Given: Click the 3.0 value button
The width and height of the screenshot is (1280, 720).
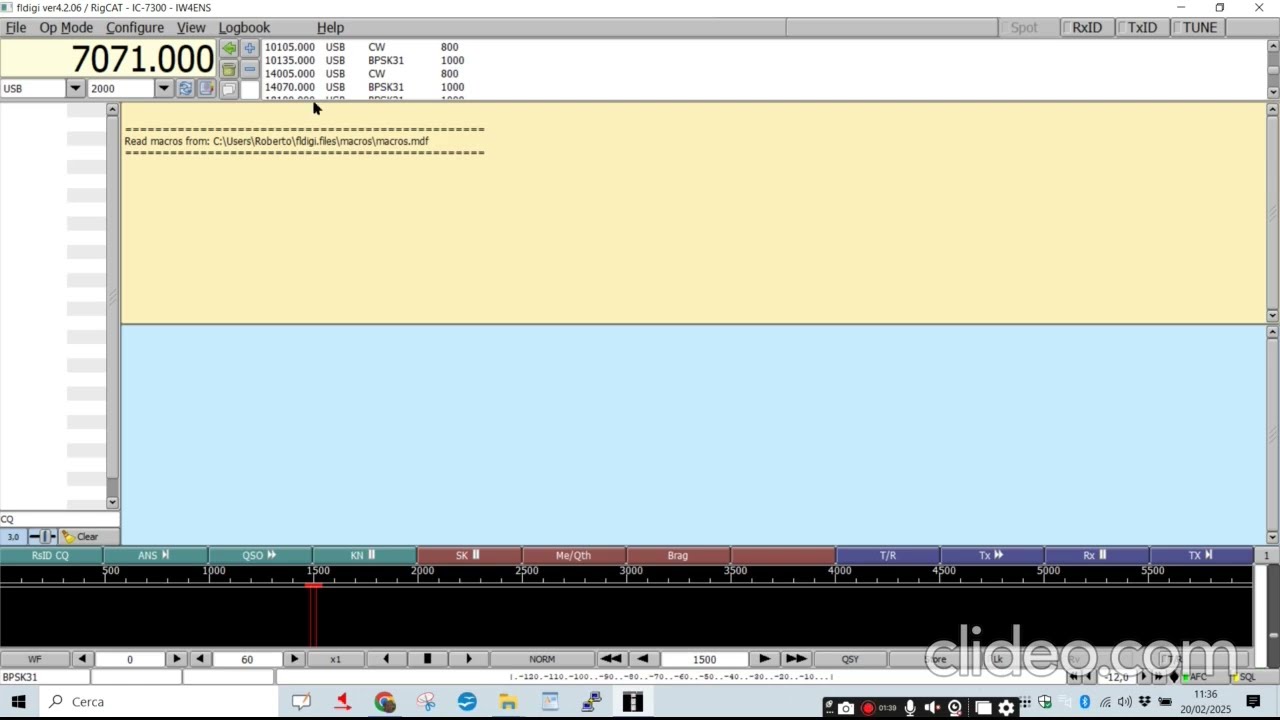Looking at the screenshot, I should point(13,537).
